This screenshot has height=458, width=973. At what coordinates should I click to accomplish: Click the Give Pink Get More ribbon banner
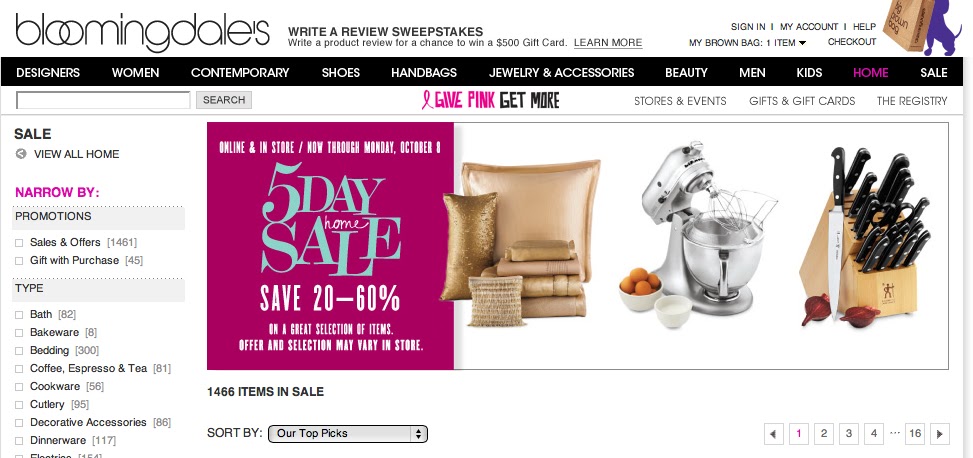point(490,100)
